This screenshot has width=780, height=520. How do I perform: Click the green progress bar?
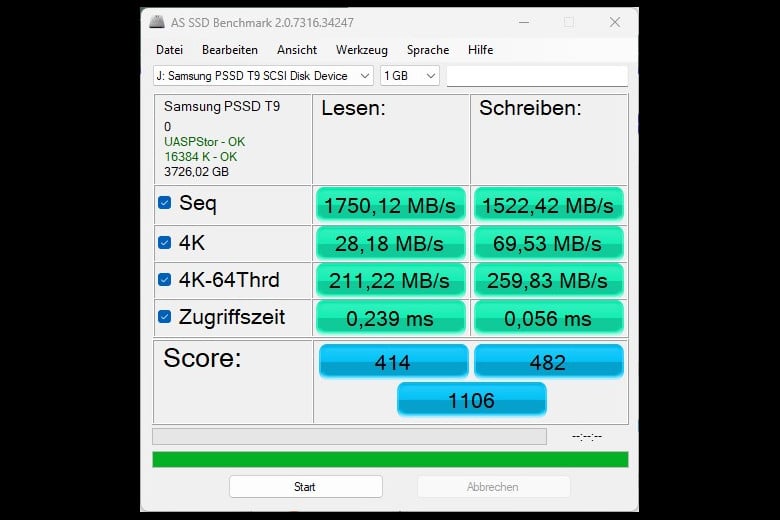[390, 459]
